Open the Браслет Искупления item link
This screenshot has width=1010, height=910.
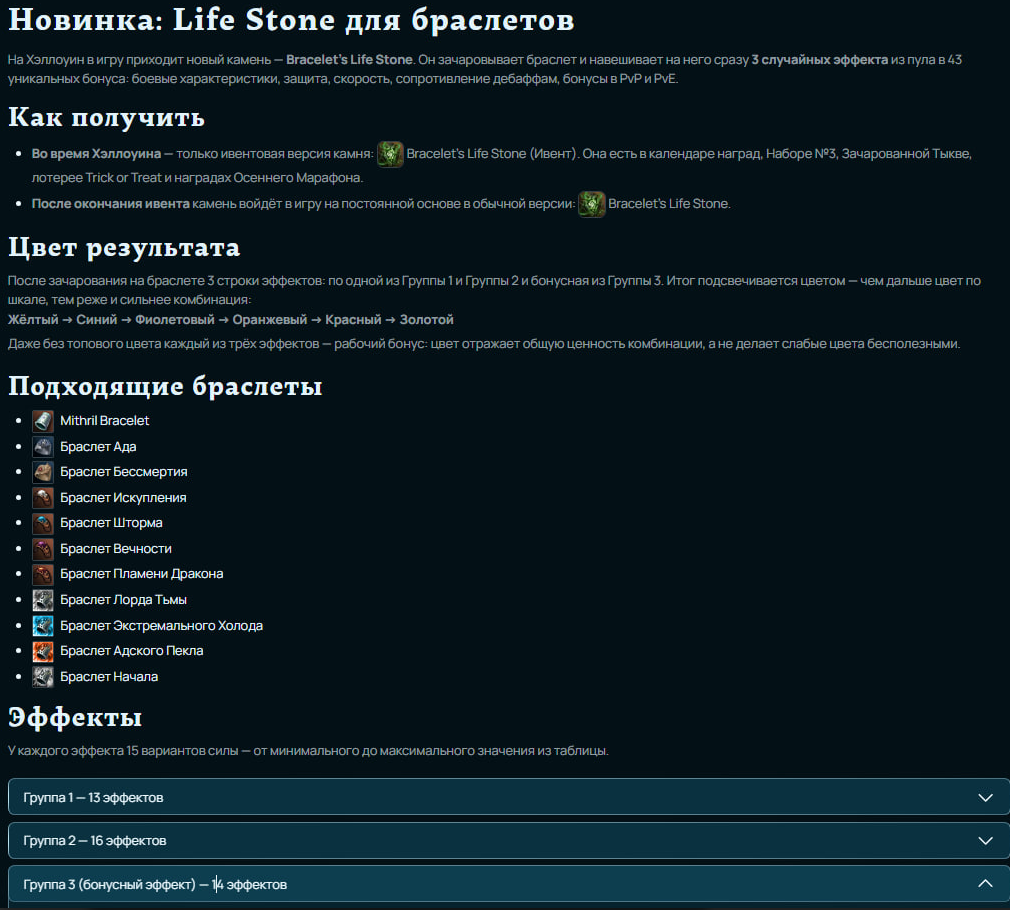[123, 497]
